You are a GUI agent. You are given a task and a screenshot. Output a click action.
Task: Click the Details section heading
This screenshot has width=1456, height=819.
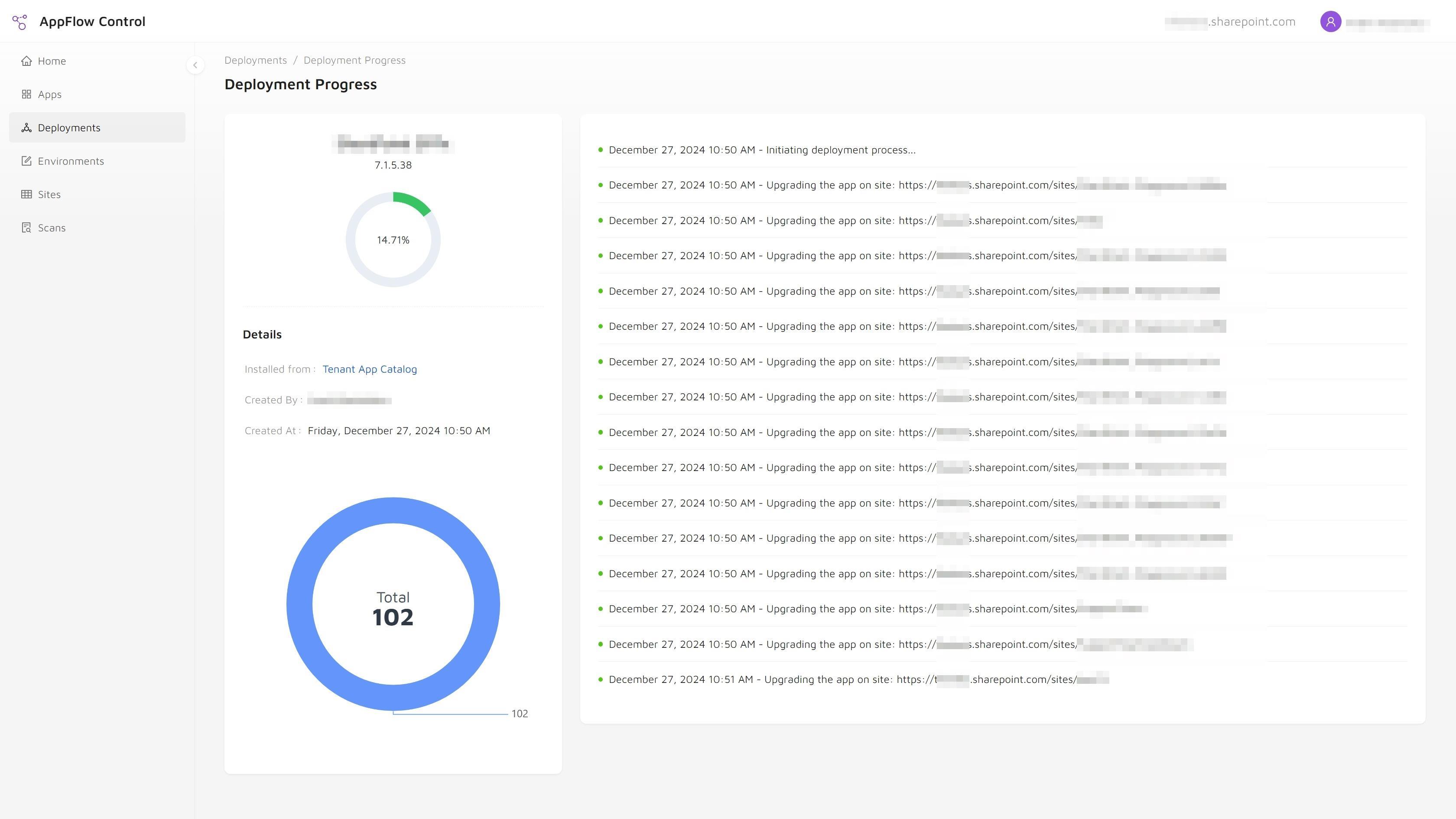pos(262,335)
